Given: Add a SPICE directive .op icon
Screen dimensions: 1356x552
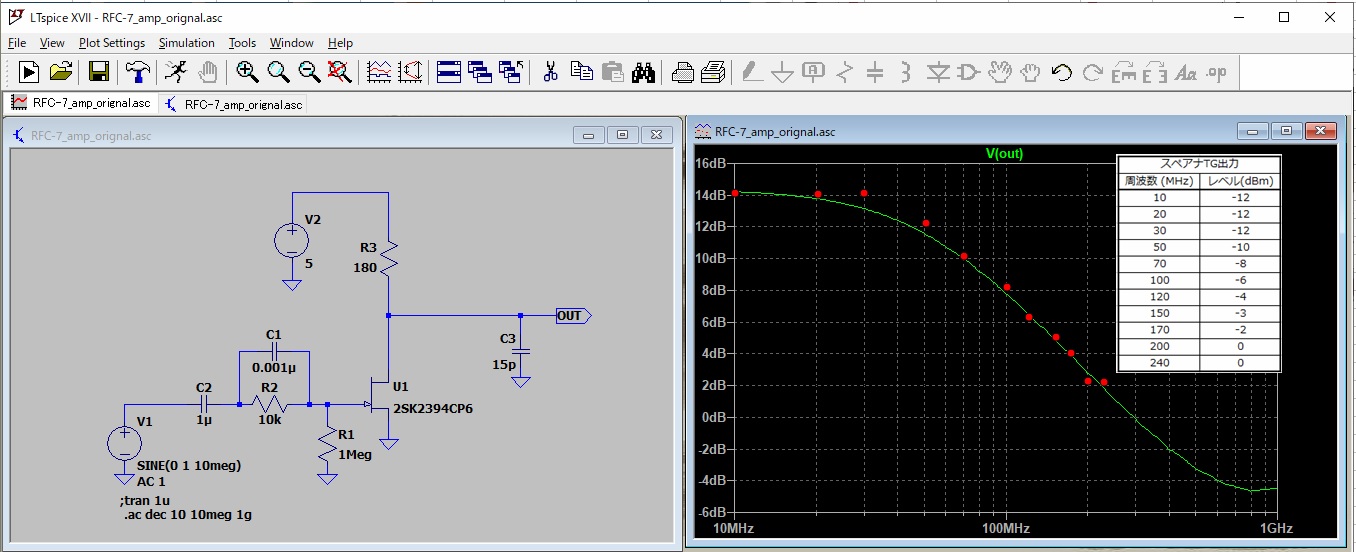Looking at the screenshot, I should click(1217, 72).
